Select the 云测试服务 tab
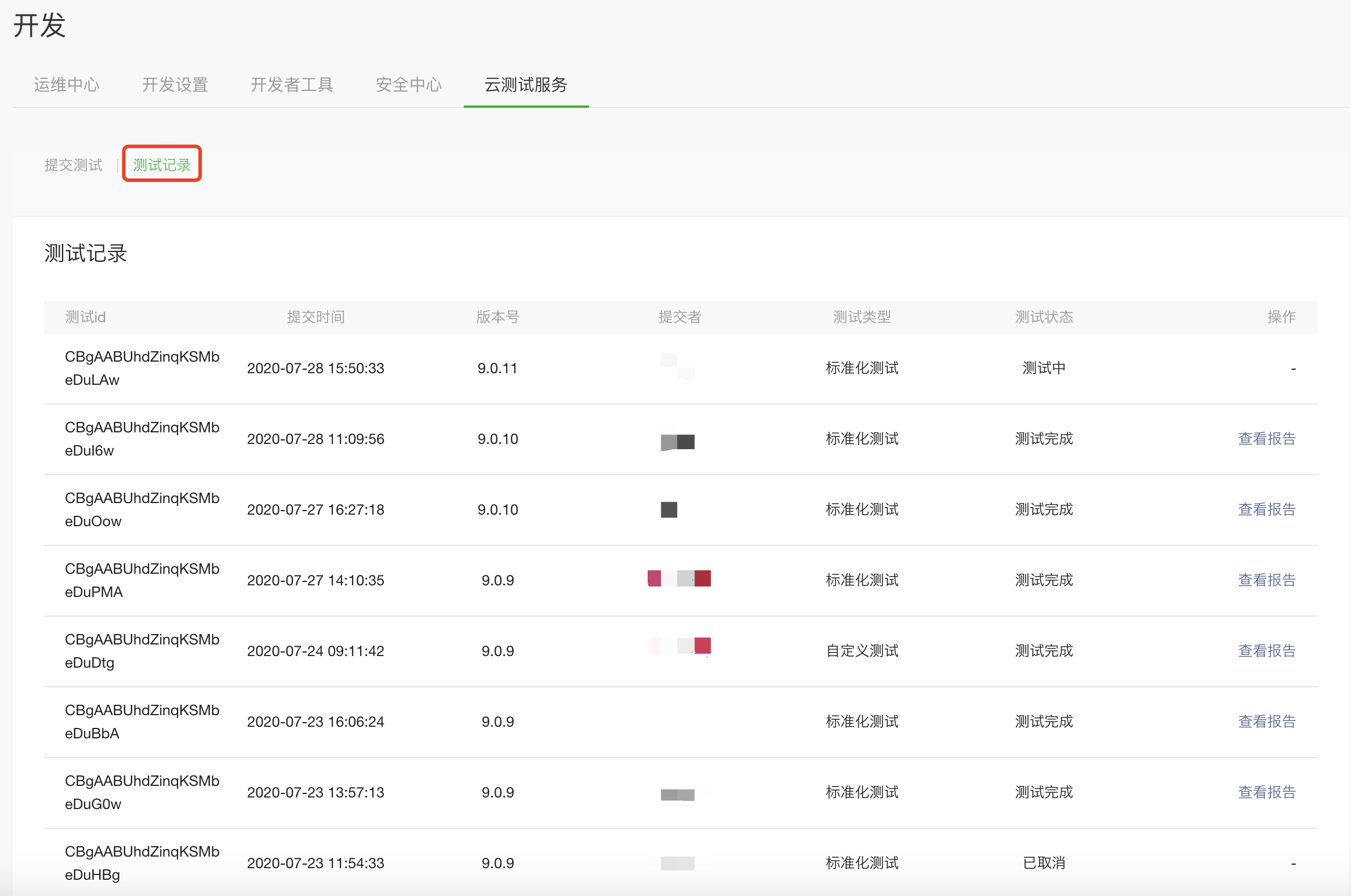 tap(526, 85)
